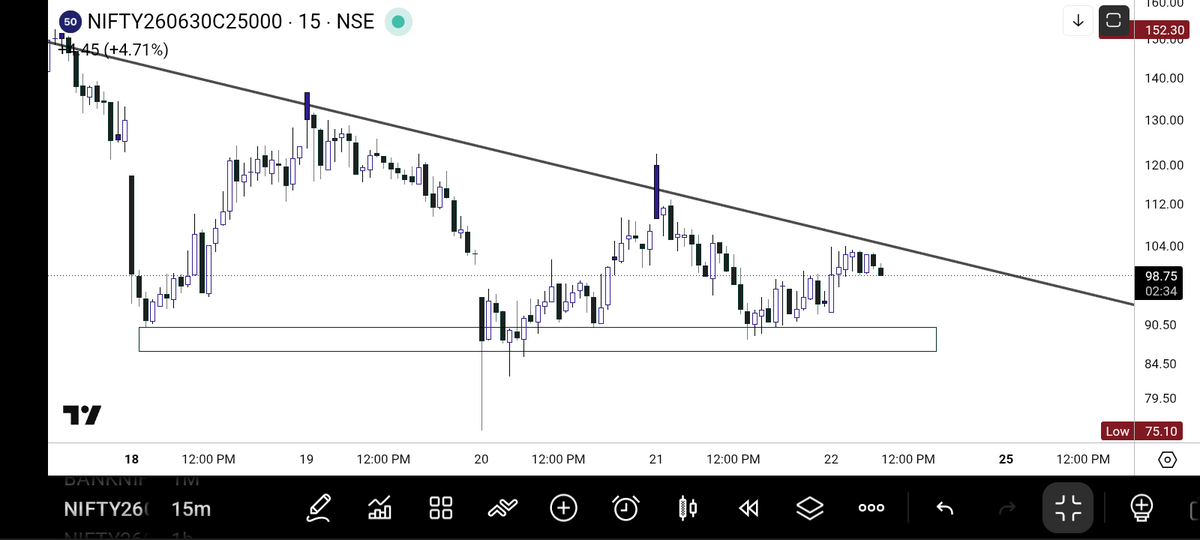Select the date label 22 on time axis
The width and height of the screenshot is (1200, 540).
pos(831,459)
